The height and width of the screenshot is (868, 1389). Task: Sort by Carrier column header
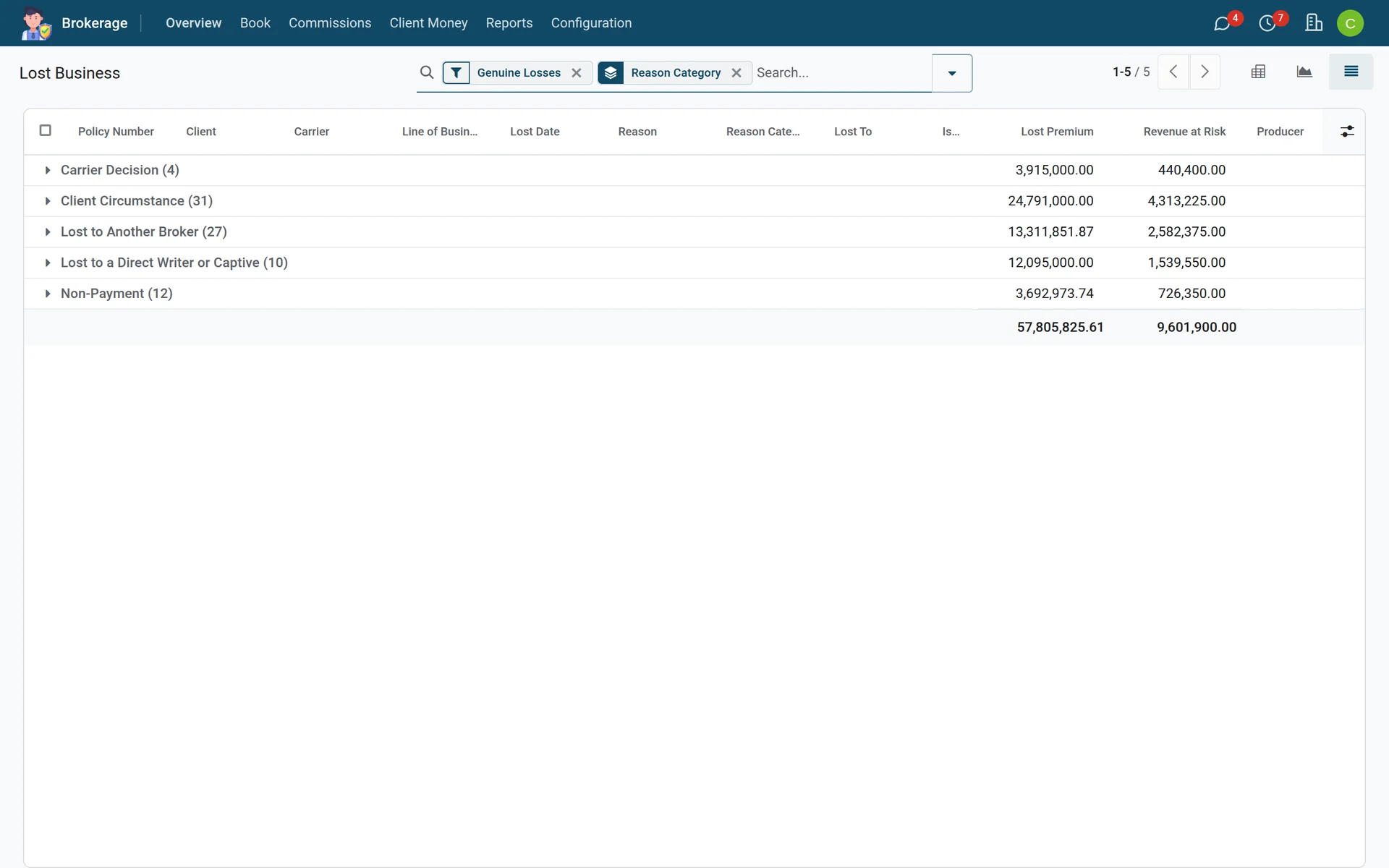coord(311,132)
